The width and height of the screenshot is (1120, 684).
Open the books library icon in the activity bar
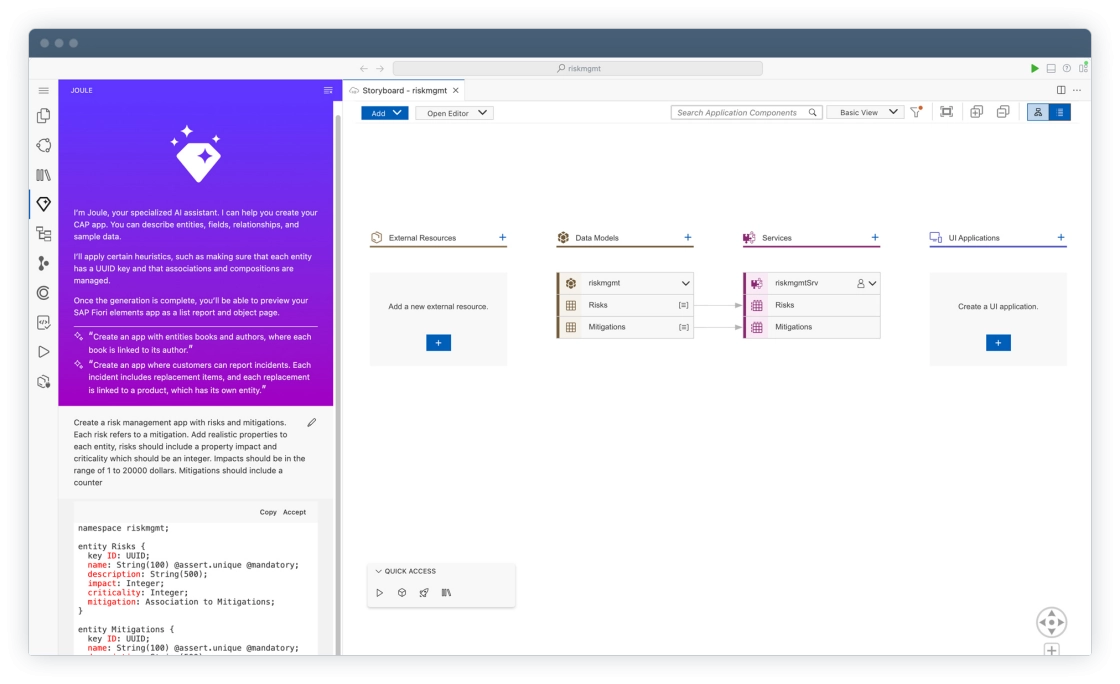pos(44,175)
